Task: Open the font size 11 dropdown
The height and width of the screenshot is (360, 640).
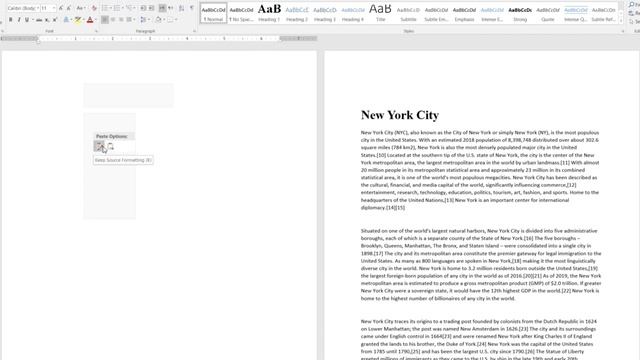Action: (53, 8)
